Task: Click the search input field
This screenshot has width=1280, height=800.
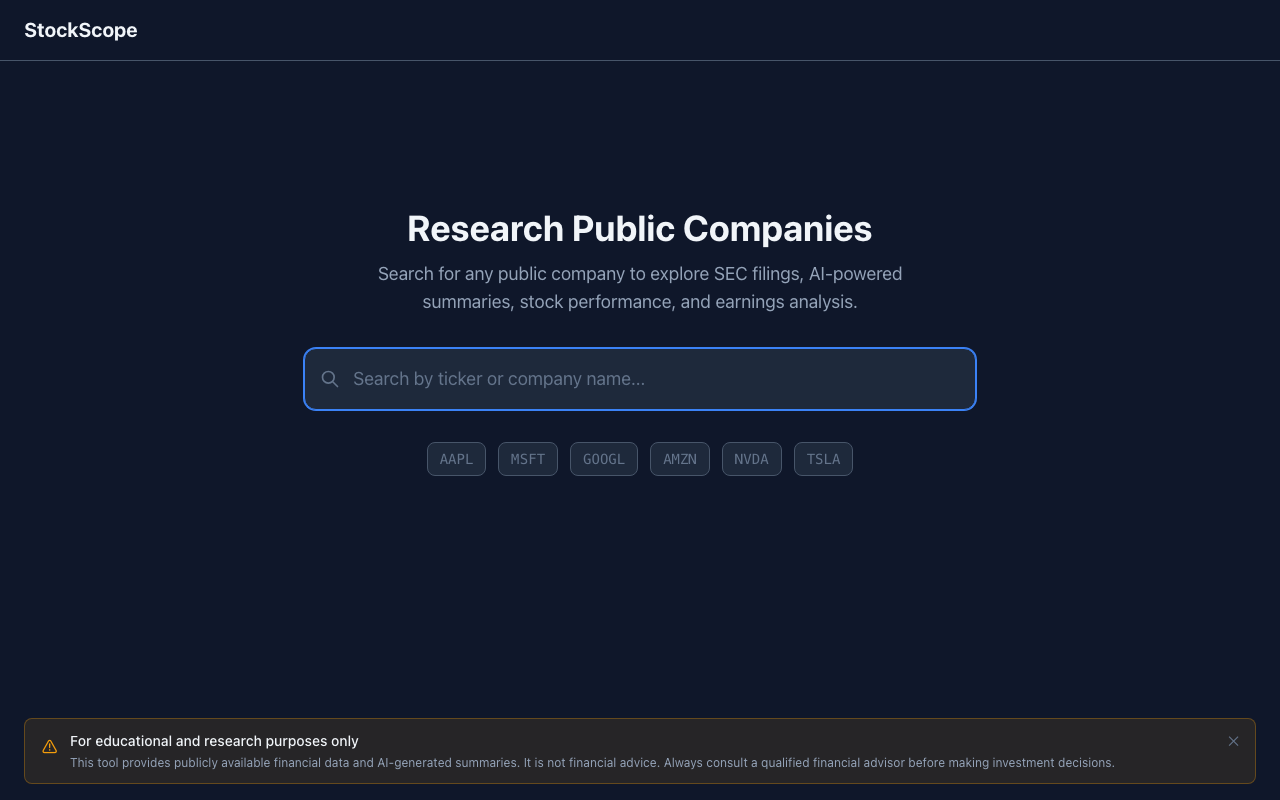Action: tap(640, 379)
